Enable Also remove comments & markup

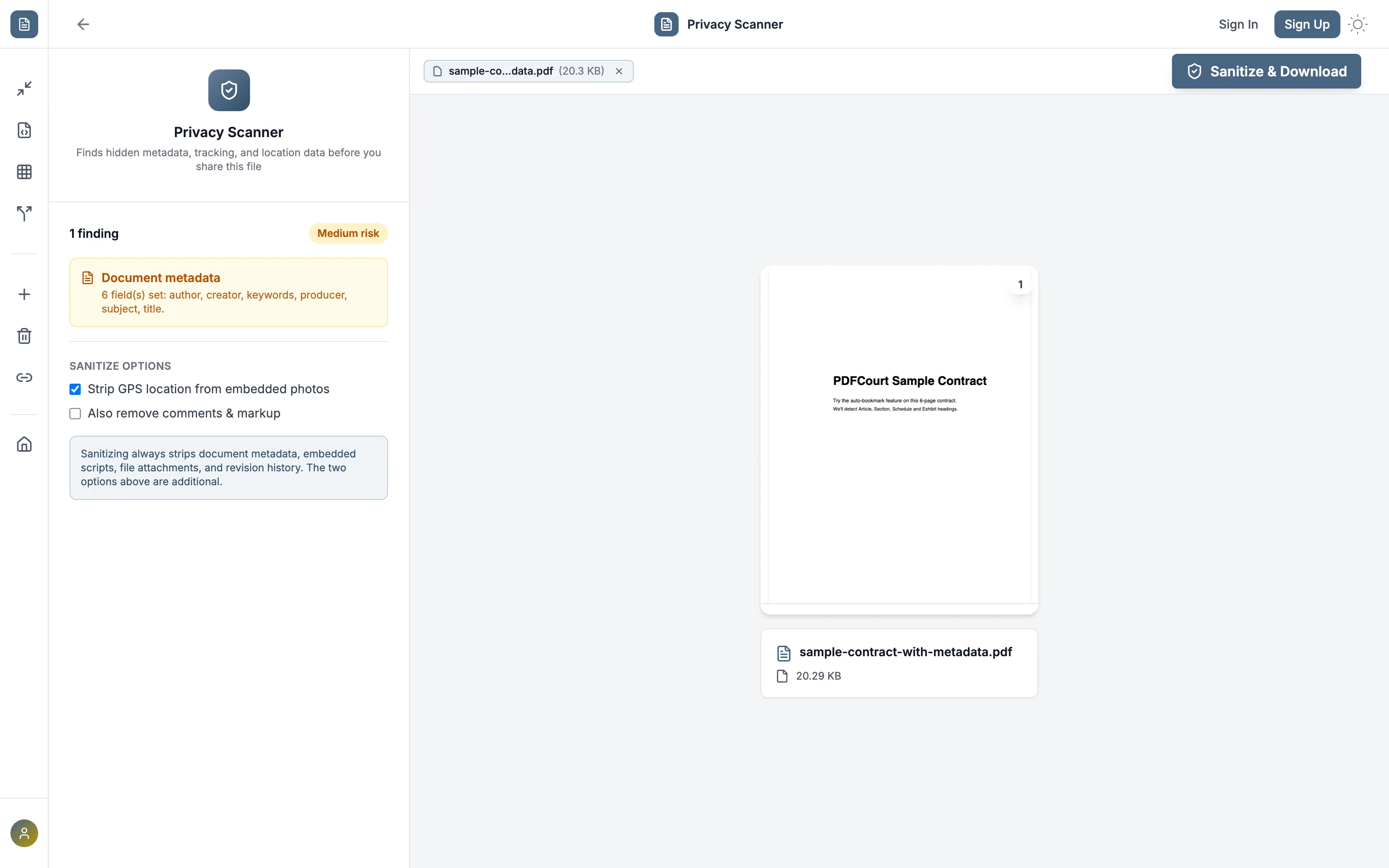(75, 413)
